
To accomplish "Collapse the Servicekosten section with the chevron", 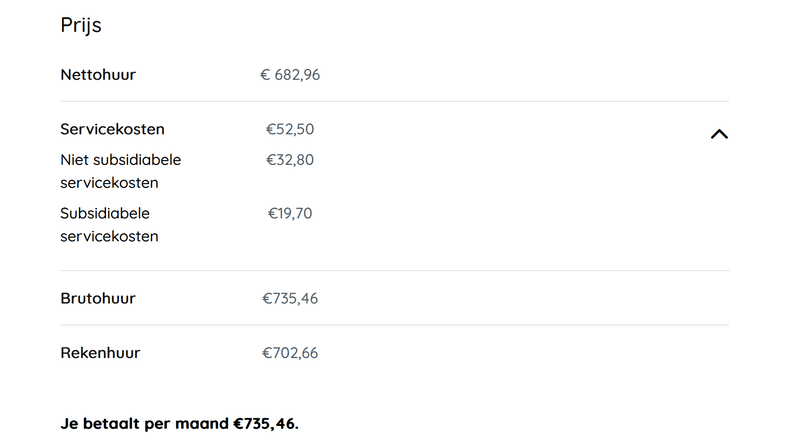I will [x=719, y=134].
